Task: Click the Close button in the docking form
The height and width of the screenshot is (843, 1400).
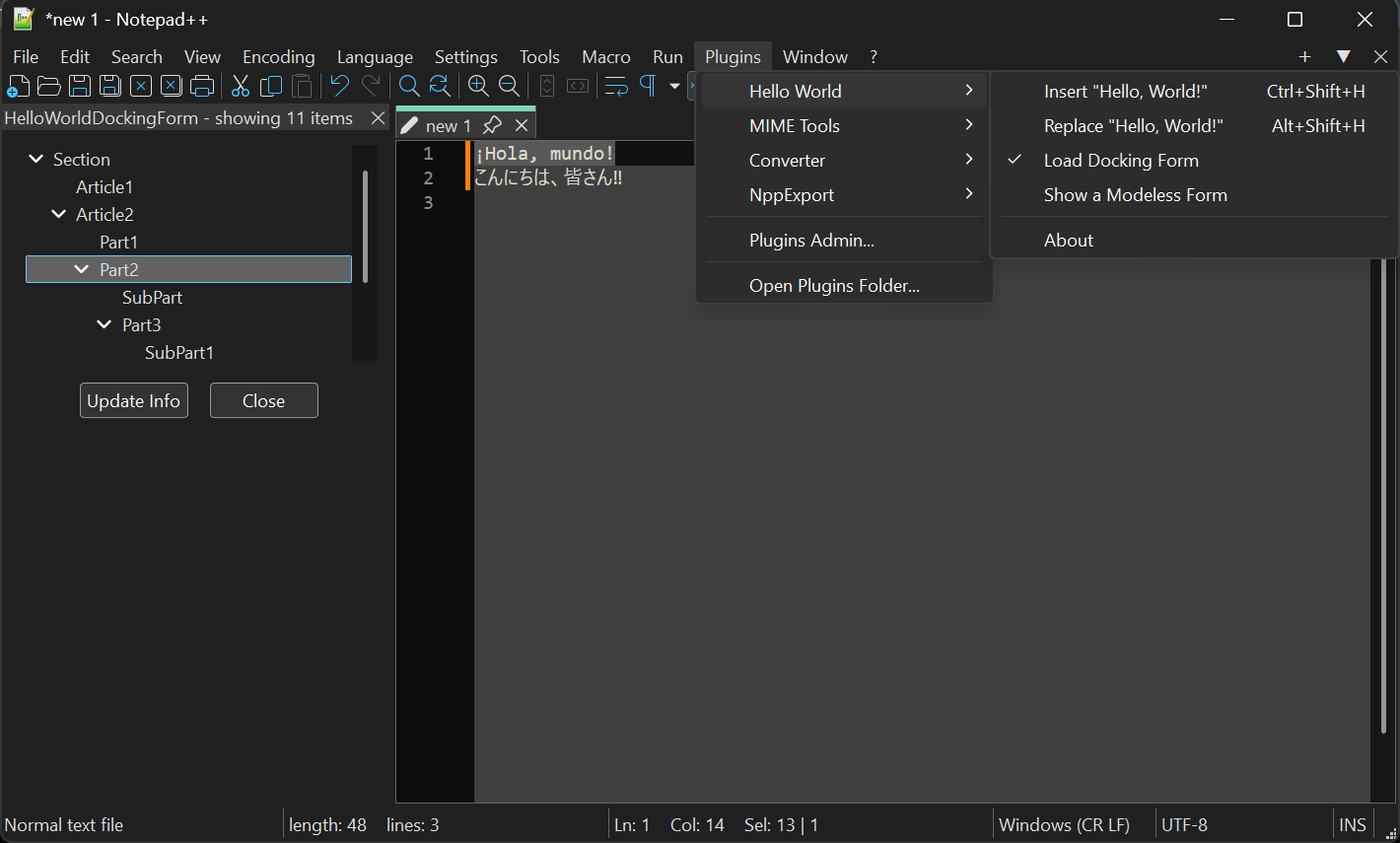Action: point(264,400)
